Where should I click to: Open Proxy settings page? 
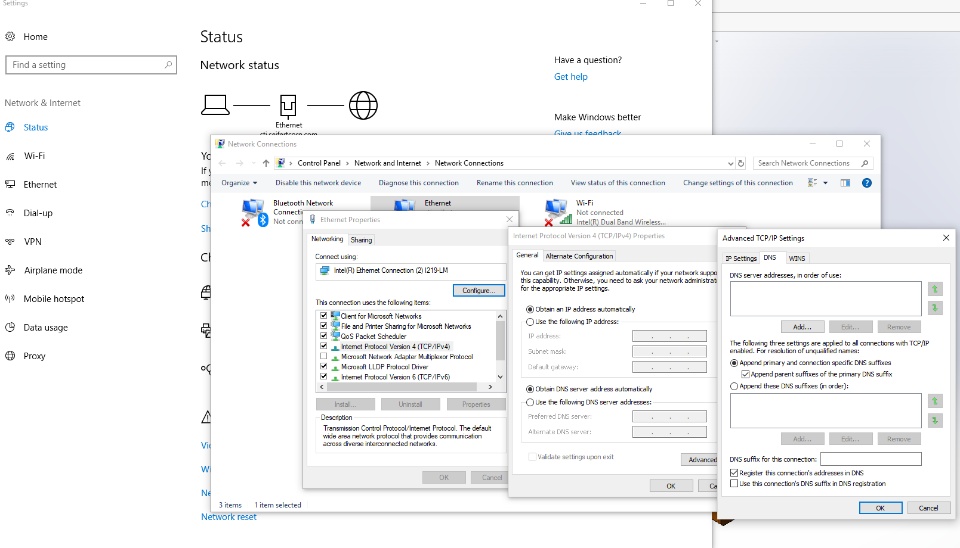pyautogui.click(x=34, y=356)
